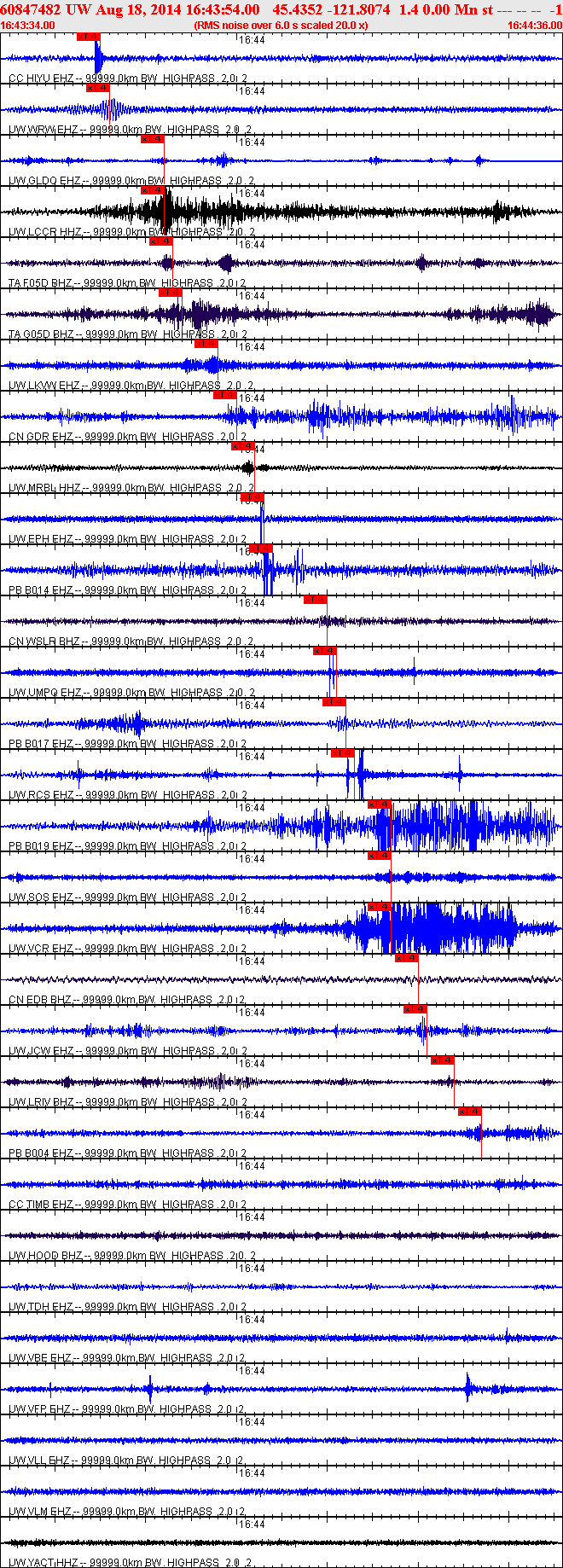This screenshot has width=563, height=1568.
Task: Select the red pick flag on LRIV trace
Action: point(443,1060)
